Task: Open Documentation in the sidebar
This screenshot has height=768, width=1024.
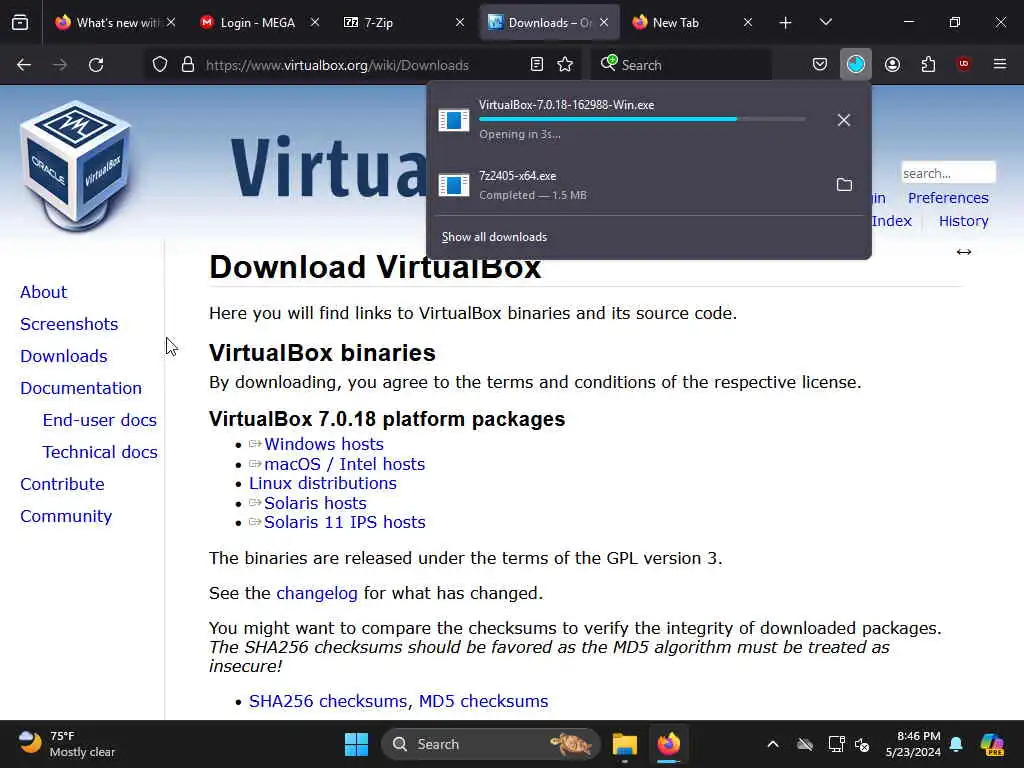Action: pos(80,388)
